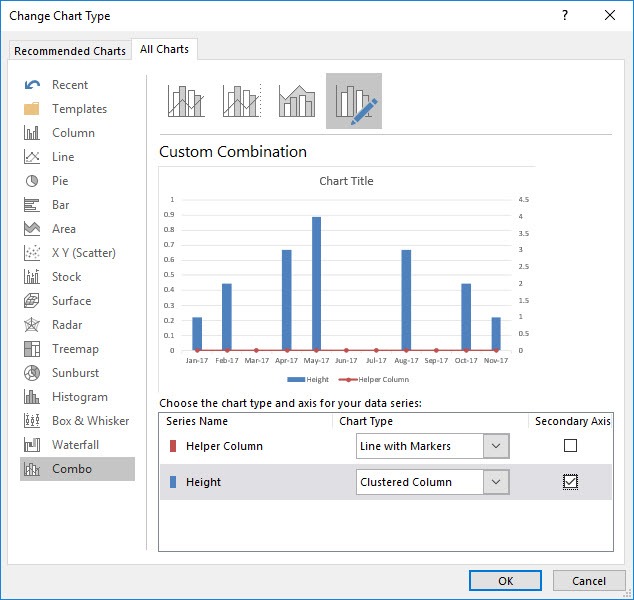Click the Custom Combination chart preview

(347, 279)
